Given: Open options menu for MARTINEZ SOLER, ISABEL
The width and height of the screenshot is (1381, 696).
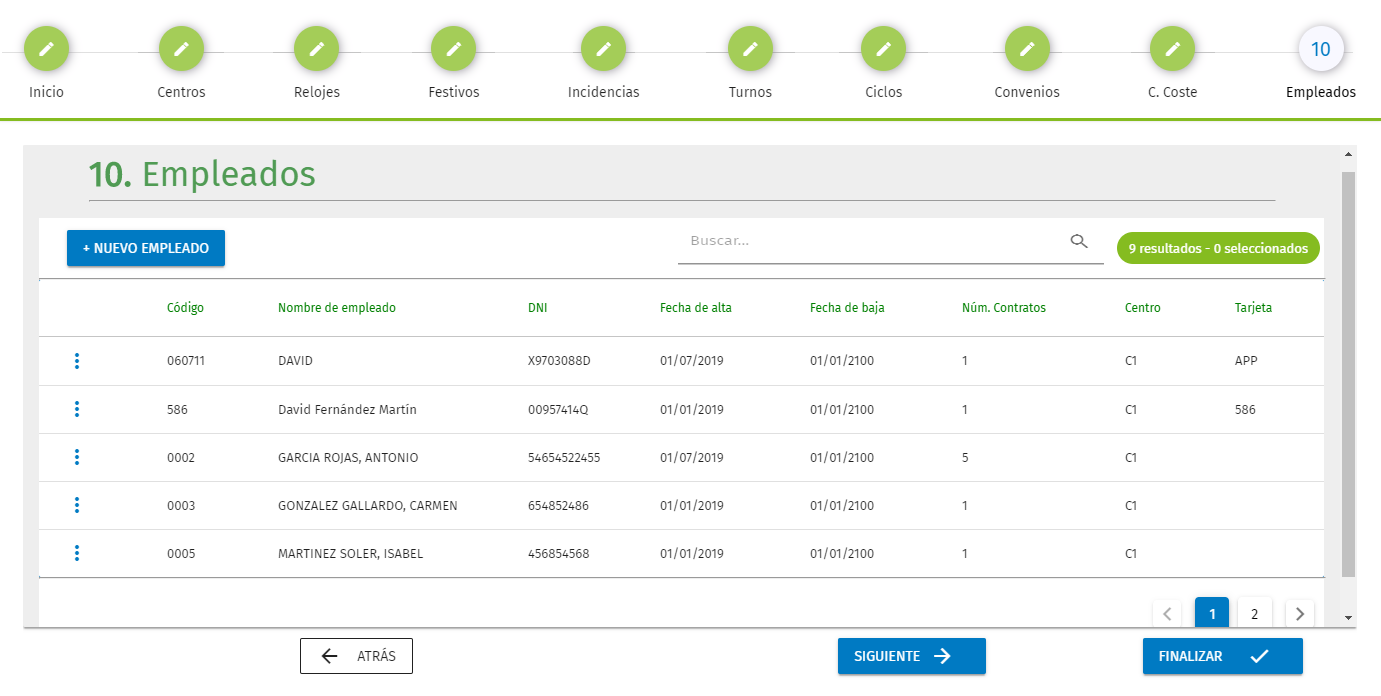Looking at the screenshot, I should pos(77,553).
